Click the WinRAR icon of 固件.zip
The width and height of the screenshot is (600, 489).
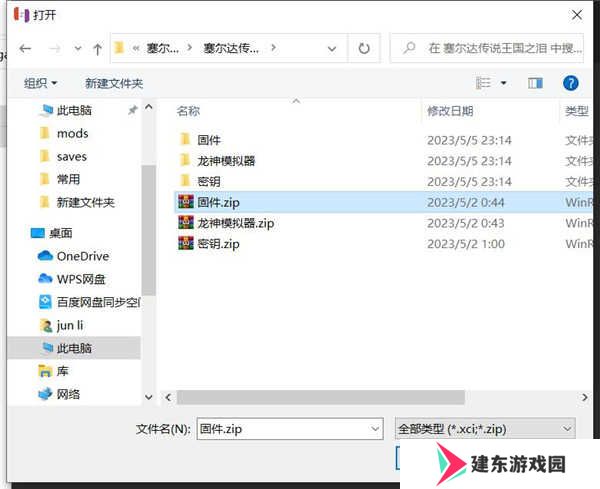[x=186, y=202]
